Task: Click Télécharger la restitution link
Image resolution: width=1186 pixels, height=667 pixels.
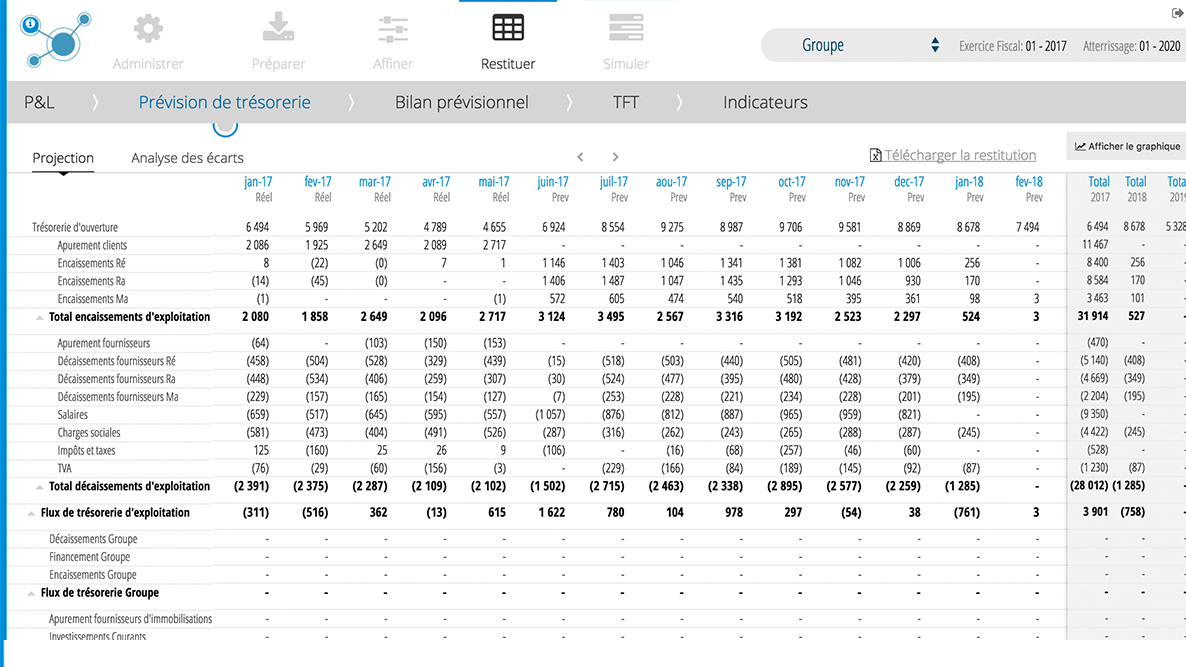Action: pyautogui.click(x=960, y=155)
